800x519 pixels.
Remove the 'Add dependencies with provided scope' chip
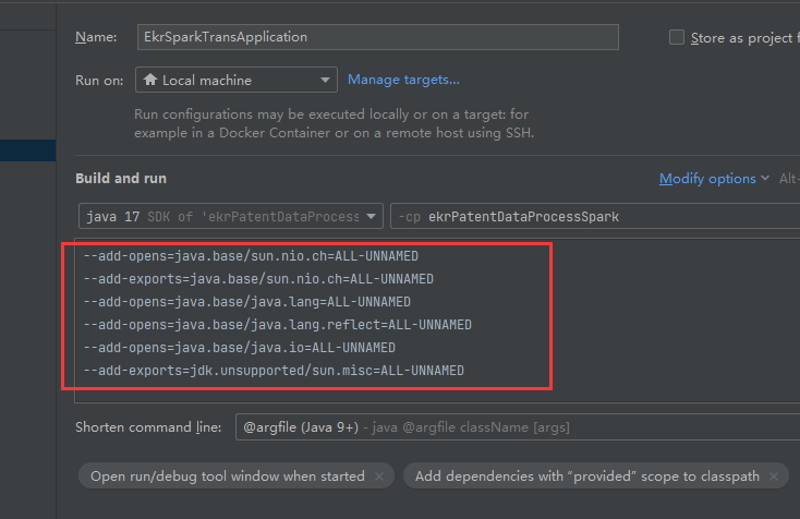[x=773, y=476]
